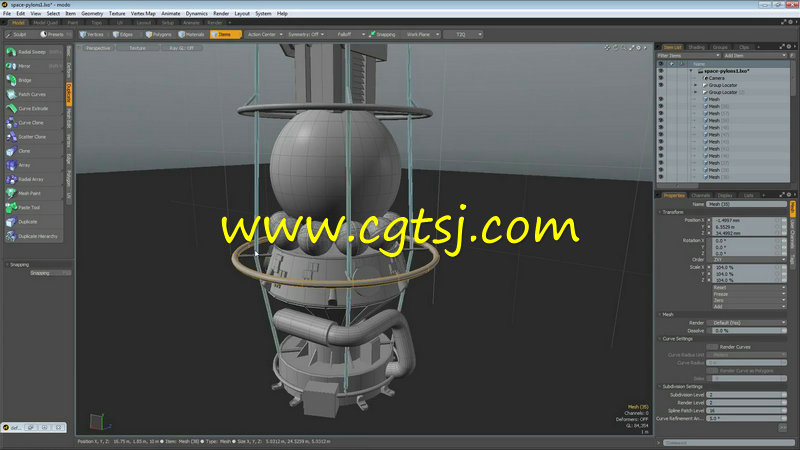Screen dimensions: 800x450
Task: Click Duplicate Hierarchy tool
Action: [x=34, y=236]
